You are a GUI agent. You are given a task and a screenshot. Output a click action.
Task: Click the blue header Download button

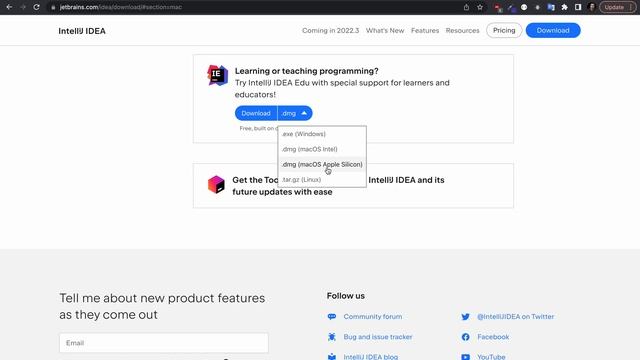553,30
